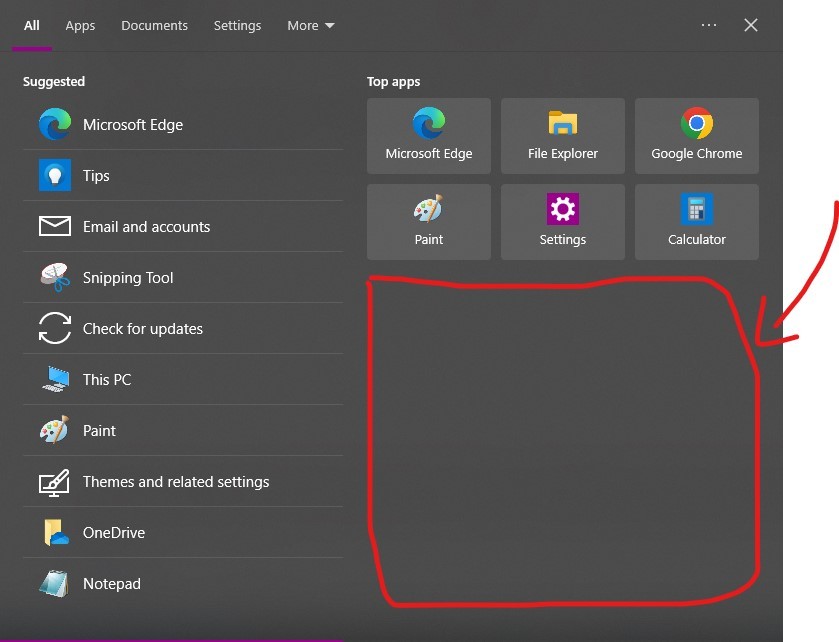Click the Check for updates sync icon
Image resolution: width=839 pixels, height=642 pixels.
pyautogui.click(x=55, y=328)
